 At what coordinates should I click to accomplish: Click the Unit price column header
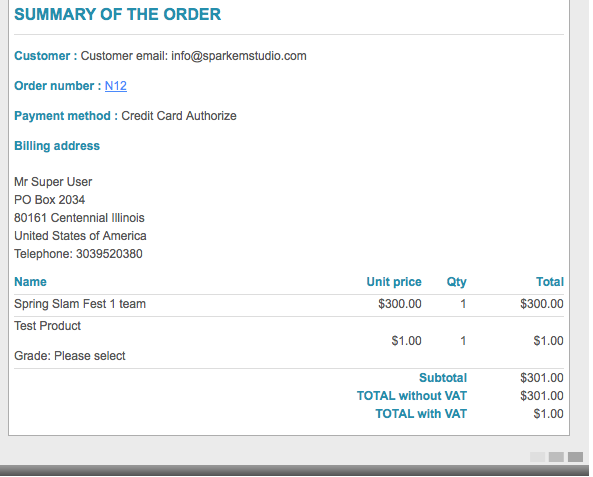[x=394, y=282]
